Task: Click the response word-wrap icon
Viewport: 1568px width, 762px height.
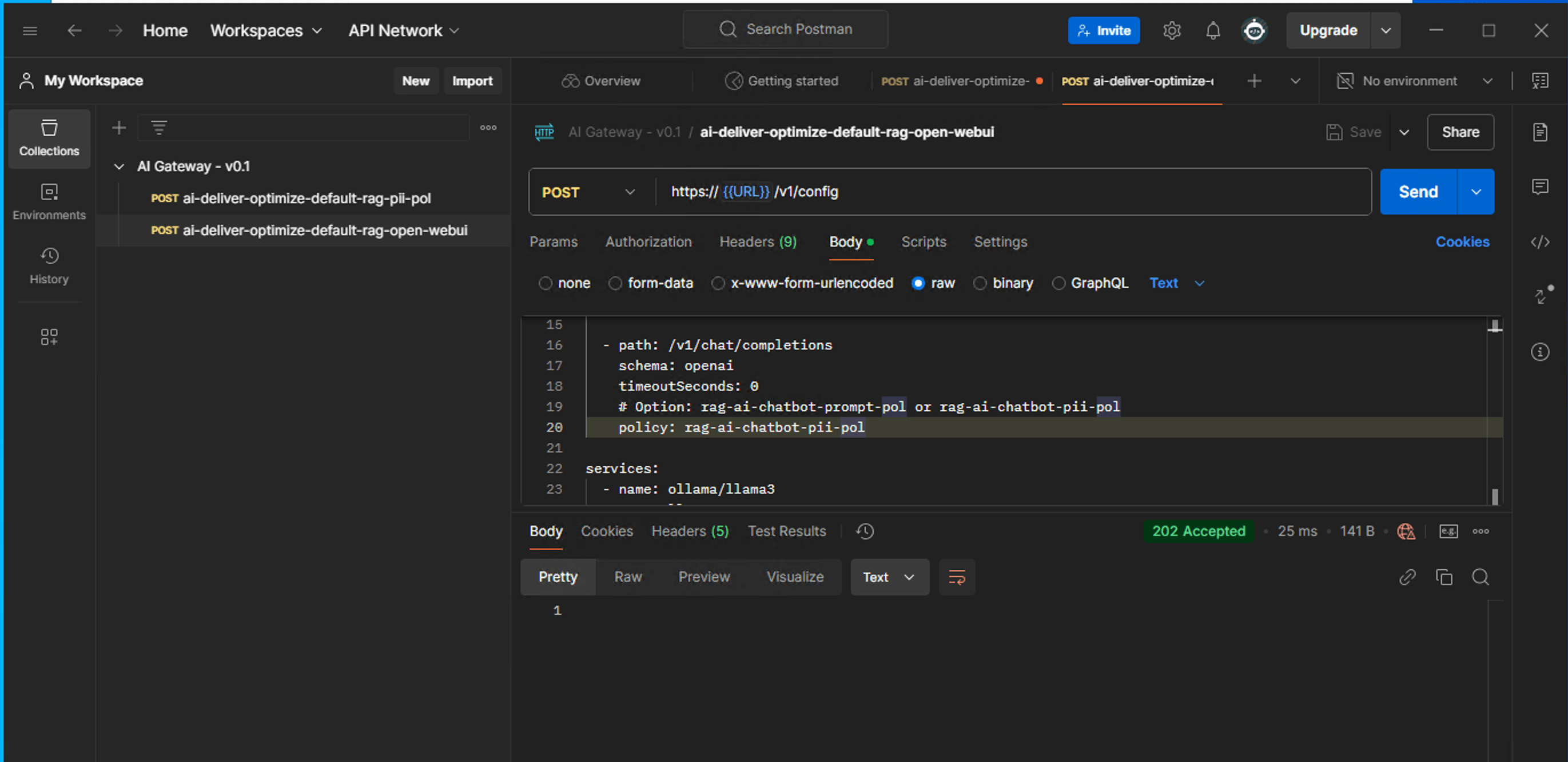Action: pyautogui.click(x=956, y=577)
